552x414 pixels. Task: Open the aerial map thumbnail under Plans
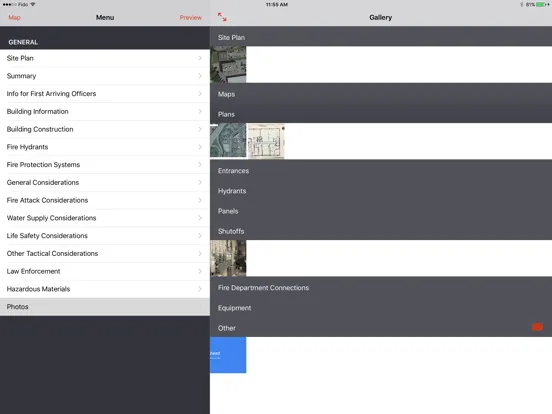(228, 140)
